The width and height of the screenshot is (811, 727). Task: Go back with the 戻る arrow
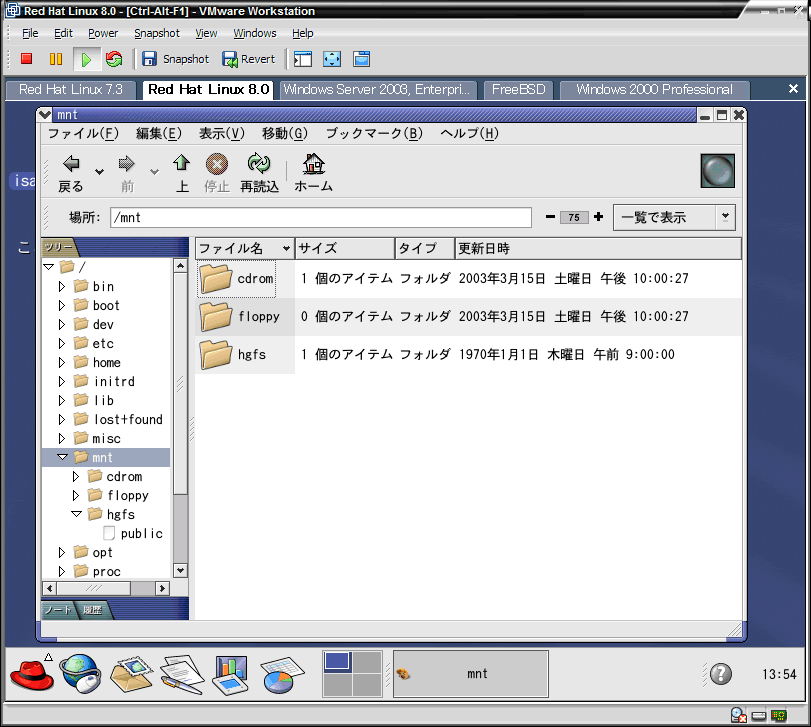click(71, 173)
